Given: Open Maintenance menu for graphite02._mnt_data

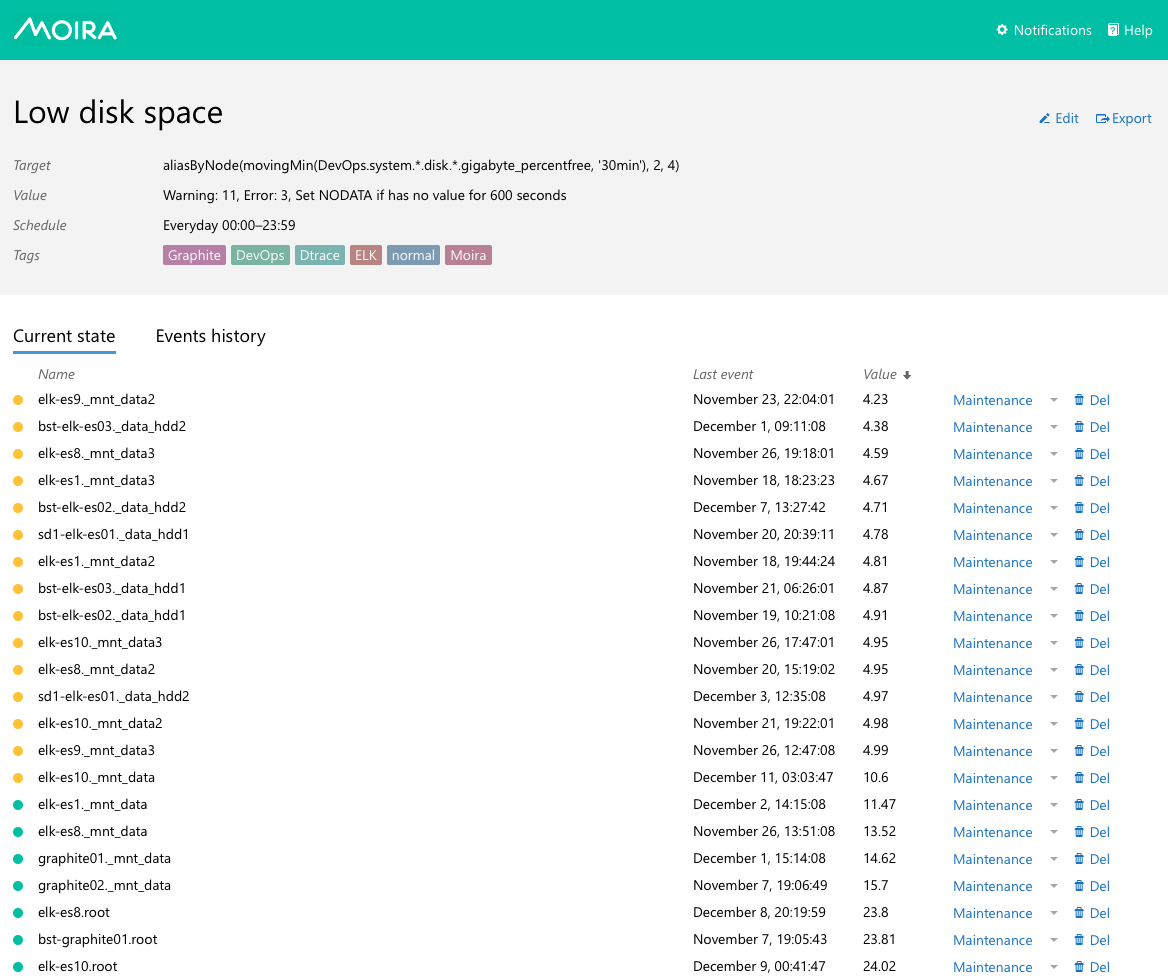Looking at the screenshot, I should point(1053,886).
